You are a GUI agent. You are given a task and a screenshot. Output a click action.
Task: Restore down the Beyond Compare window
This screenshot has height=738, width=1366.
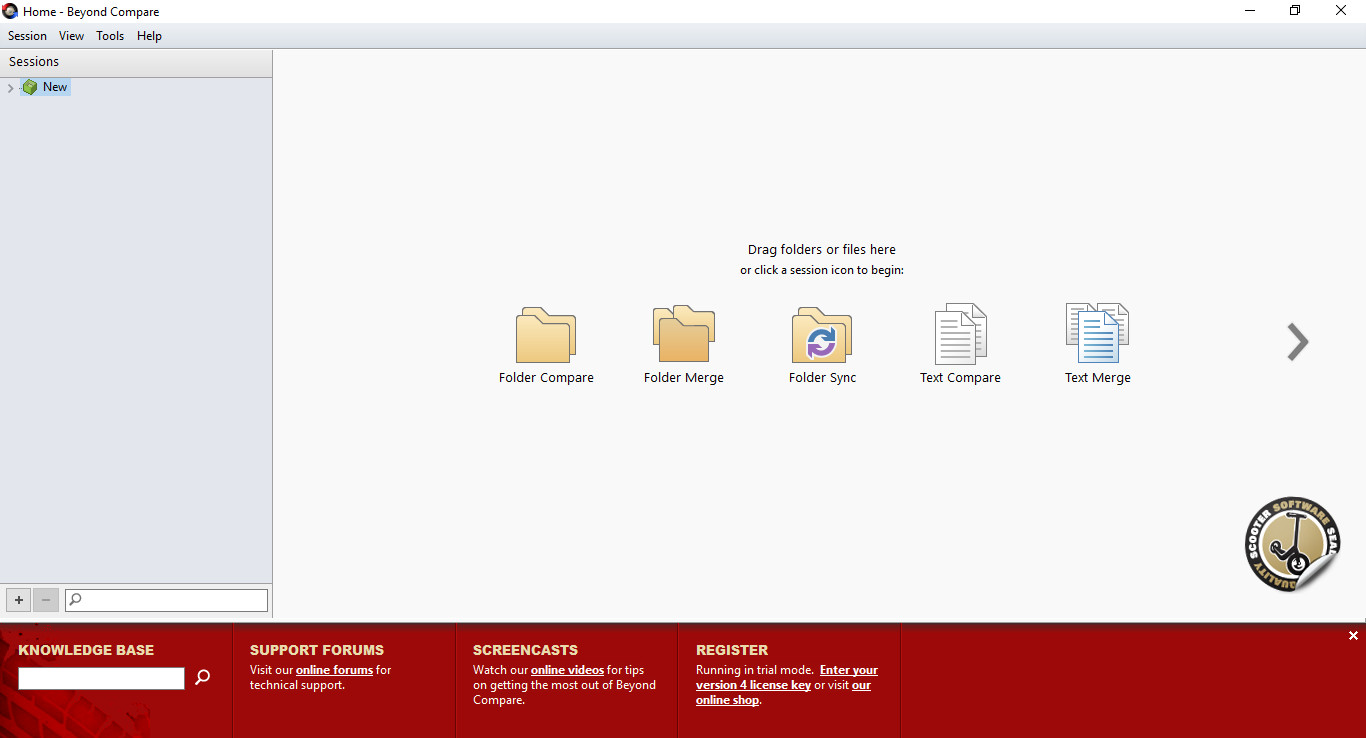(x=1295, y=11)
